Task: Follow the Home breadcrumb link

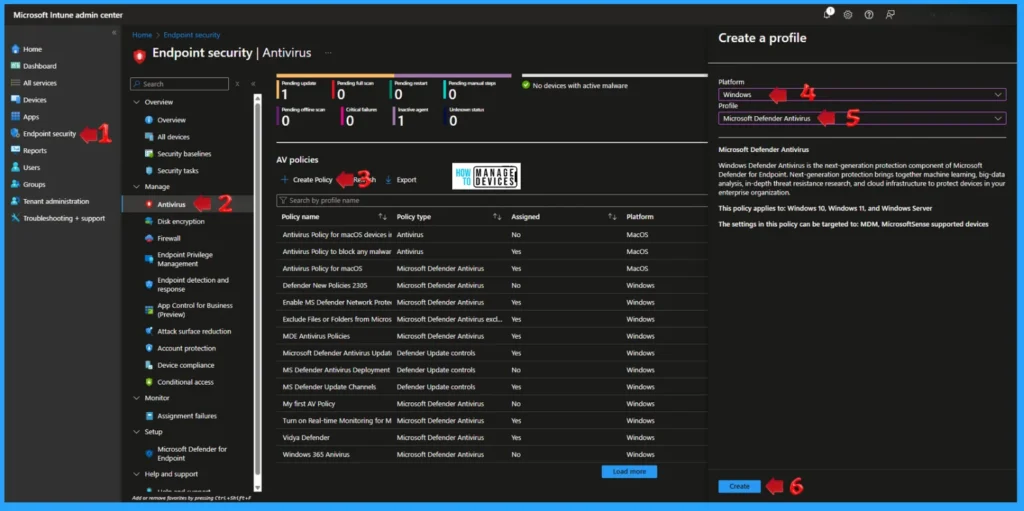Action: click(142, 35)
